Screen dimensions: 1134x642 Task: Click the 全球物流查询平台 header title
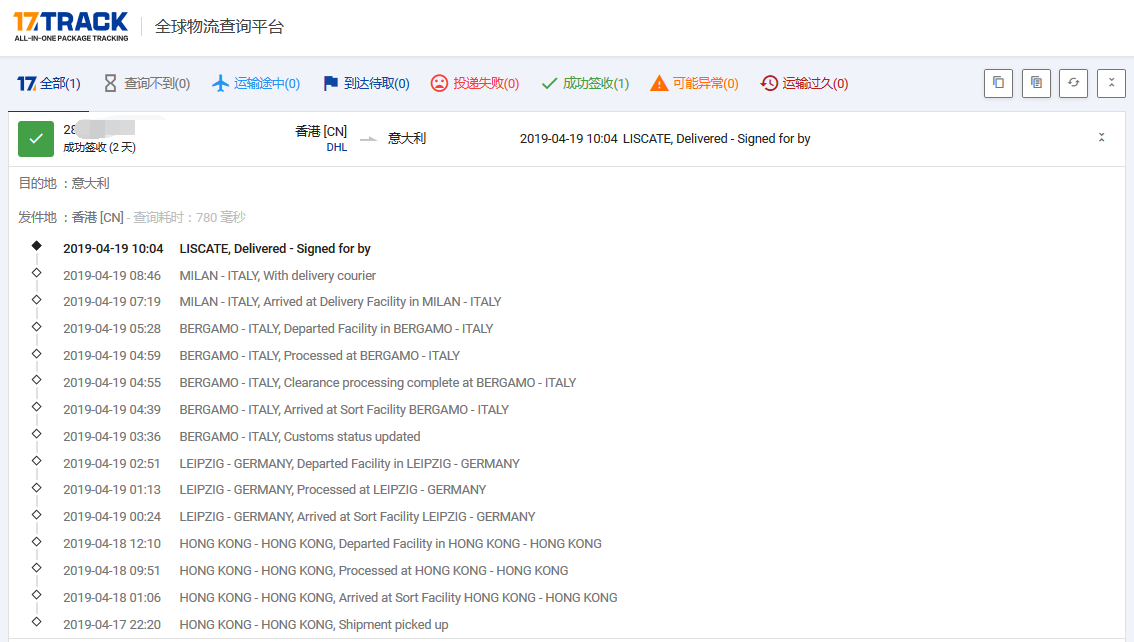coord(219,27)
